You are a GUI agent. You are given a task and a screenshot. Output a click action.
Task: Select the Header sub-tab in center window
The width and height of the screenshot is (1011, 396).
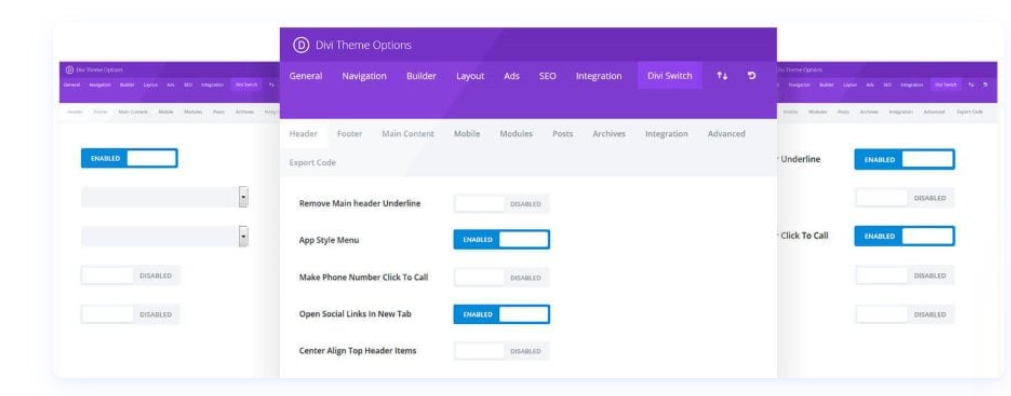[303, 134]
